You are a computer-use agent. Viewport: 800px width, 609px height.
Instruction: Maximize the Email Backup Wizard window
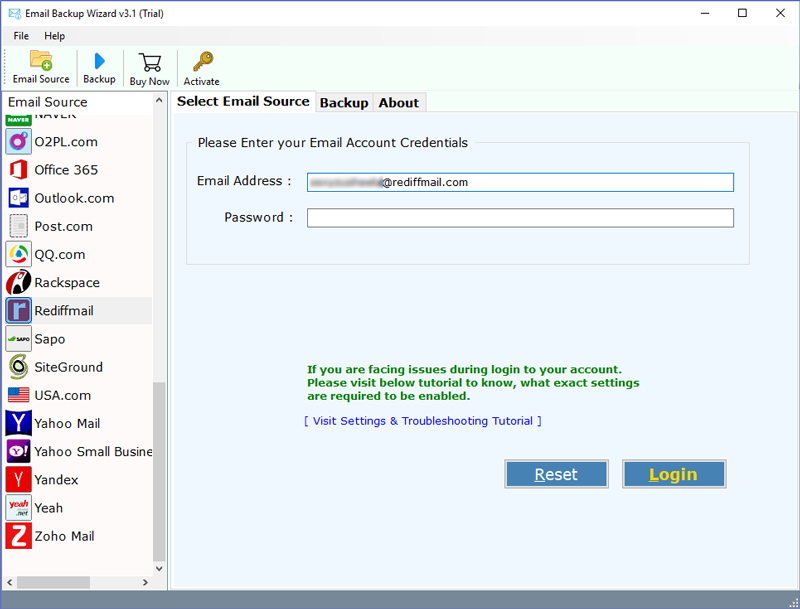tap(742, 13)
